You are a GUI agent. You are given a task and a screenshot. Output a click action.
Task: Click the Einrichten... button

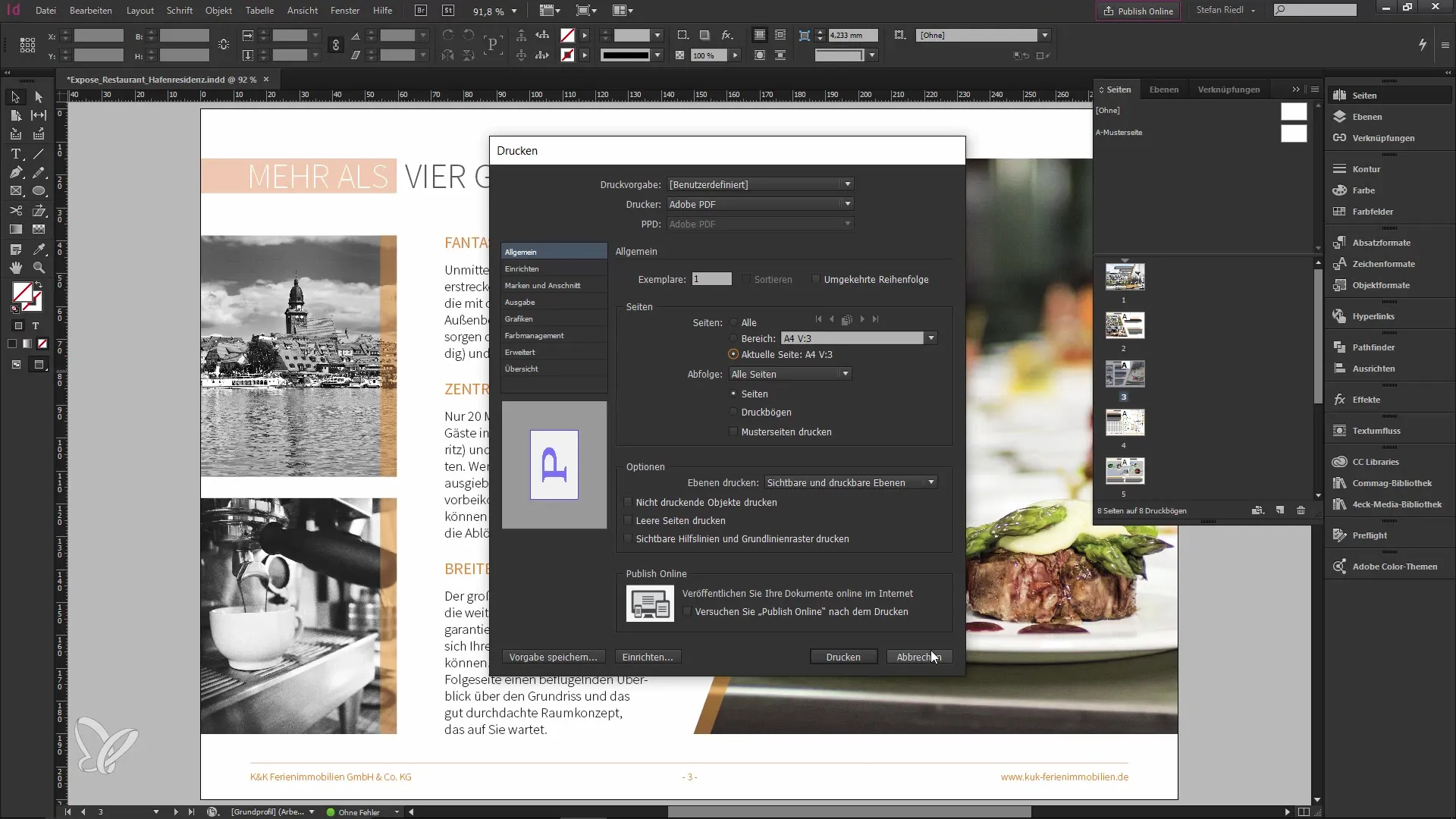[648, 657]
